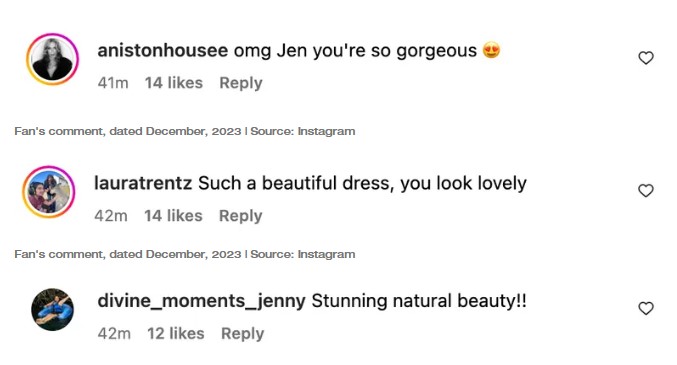Image resolution: width=677 pixels, height=365 pixels.
Task: View the 14 likes on anistonhousee's comment
Action: [x=174, y=83]
